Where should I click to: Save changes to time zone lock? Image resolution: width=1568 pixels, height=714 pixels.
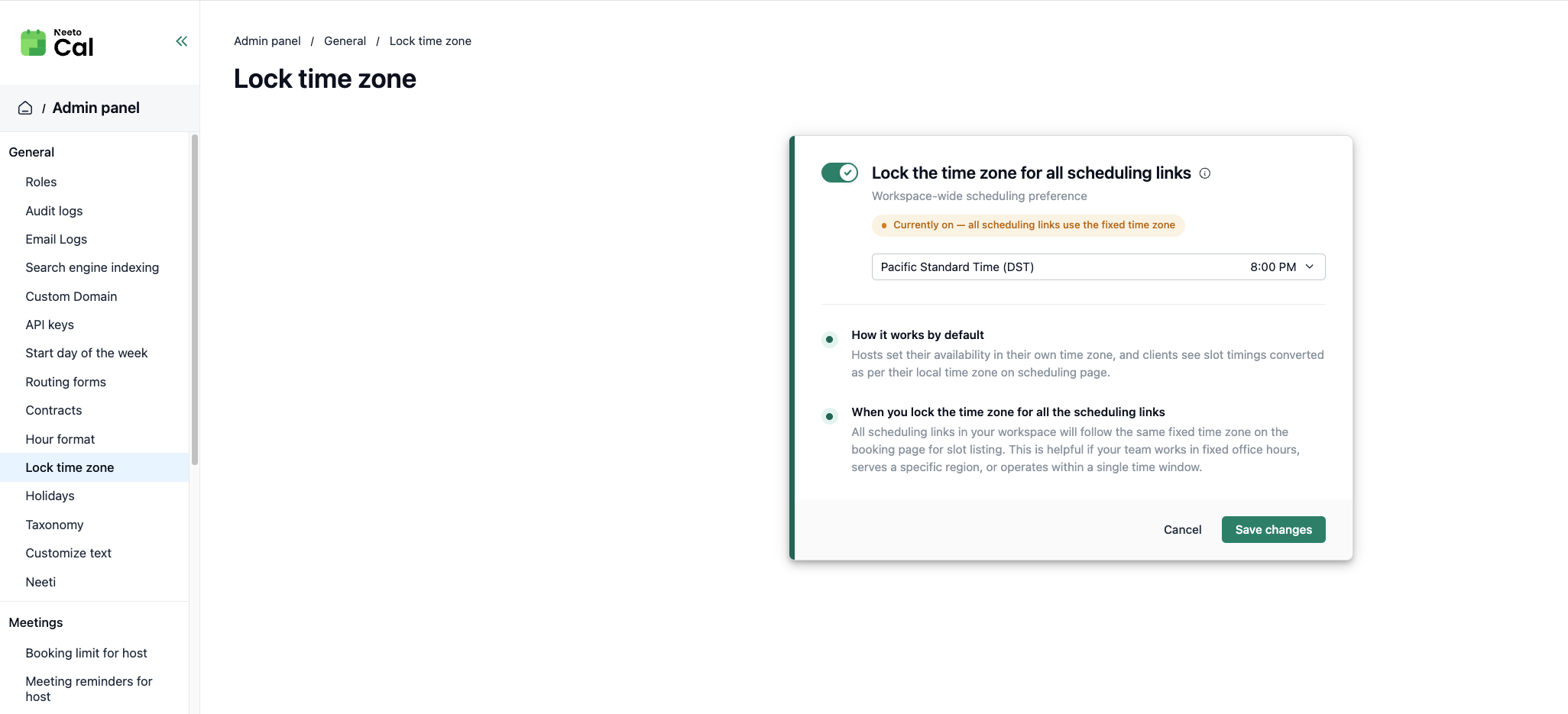[x=1273, y=530]
